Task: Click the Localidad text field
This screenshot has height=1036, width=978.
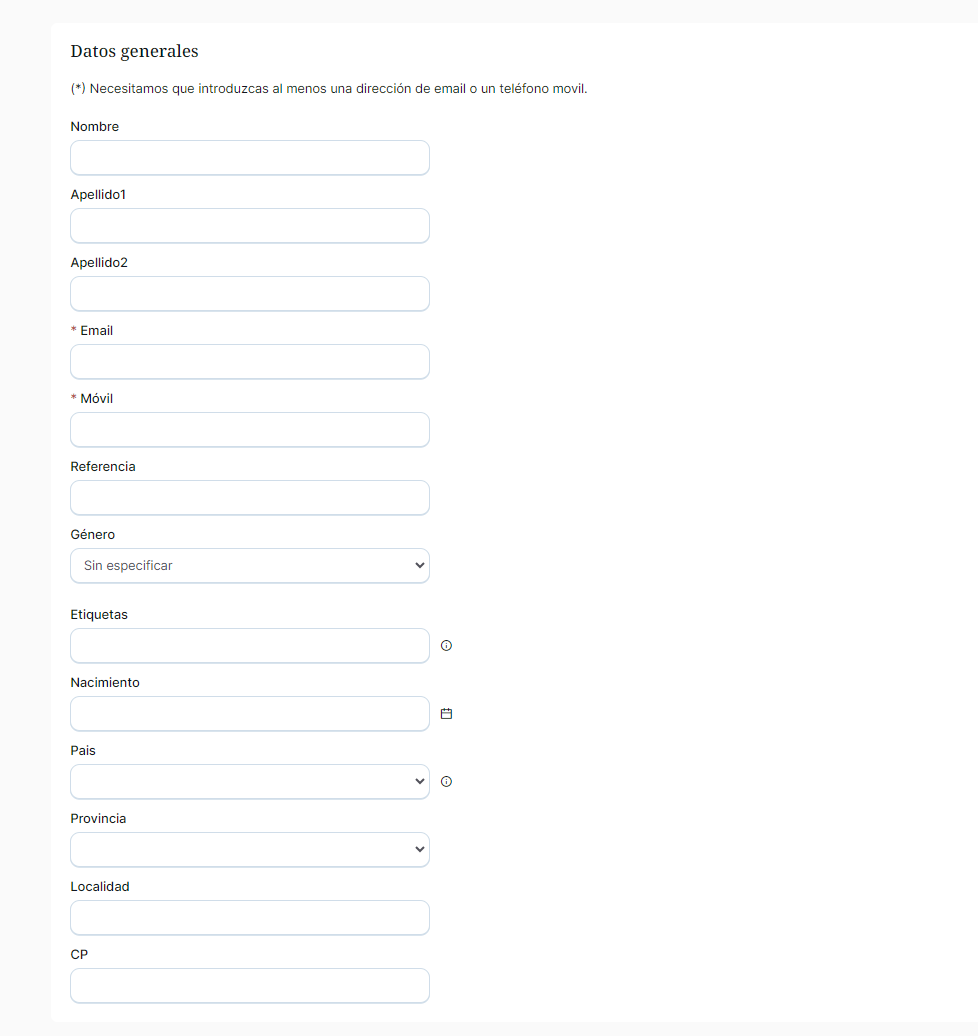Action: (249, 918)
